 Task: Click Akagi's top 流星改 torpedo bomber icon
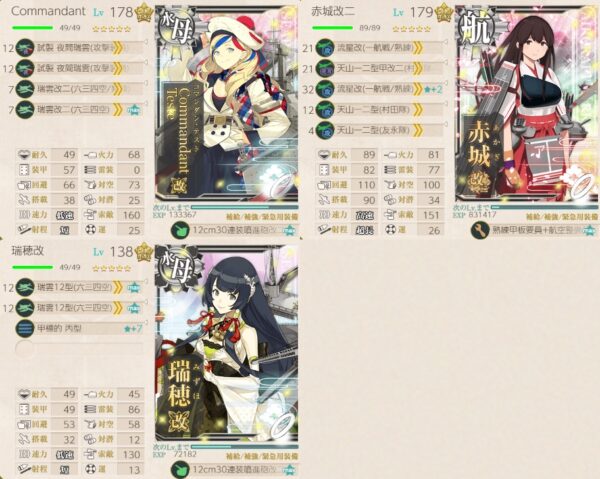[324, 48]
